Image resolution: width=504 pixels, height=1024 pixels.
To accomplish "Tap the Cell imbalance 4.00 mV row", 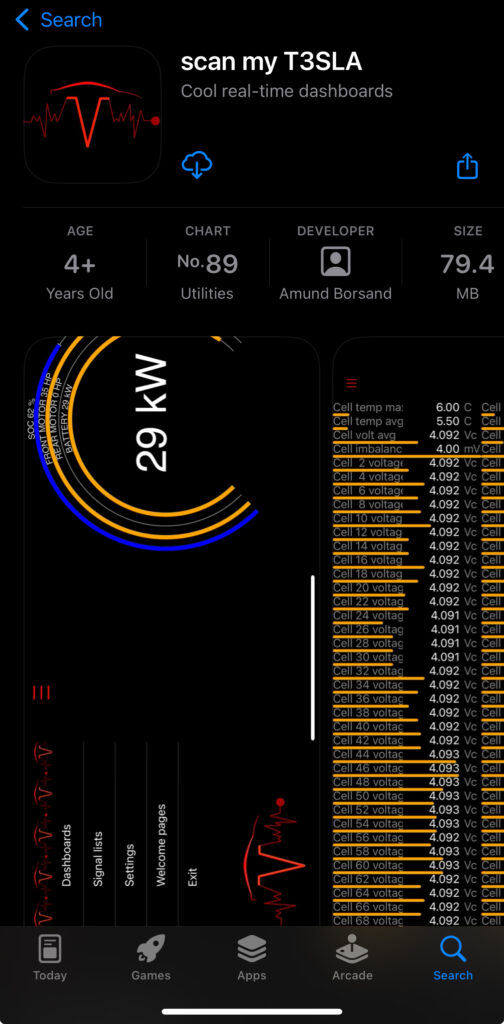I will [x=406, y=449].
